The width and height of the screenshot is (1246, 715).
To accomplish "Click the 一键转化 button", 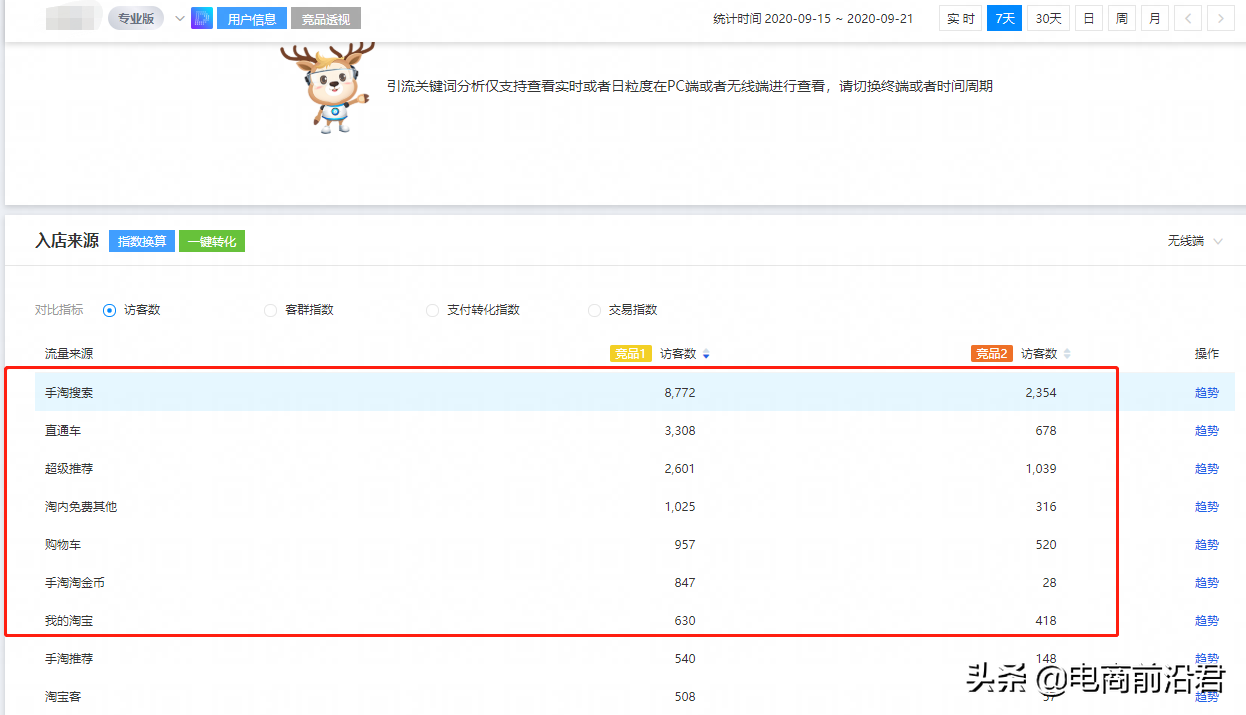I will click(x=212, y=241).
